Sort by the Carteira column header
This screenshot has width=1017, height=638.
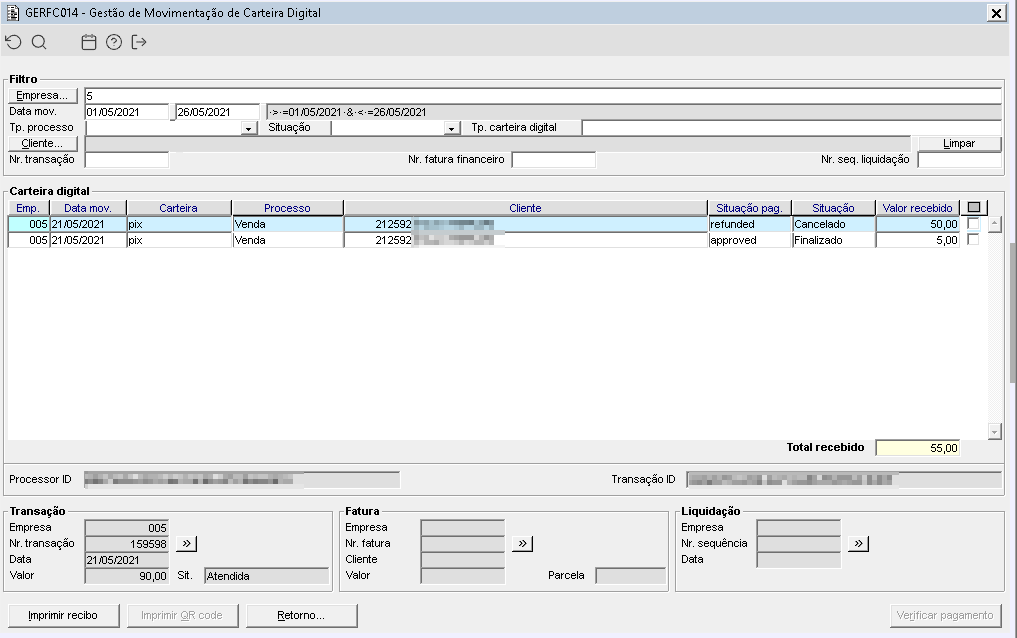(x=179, y=208)
